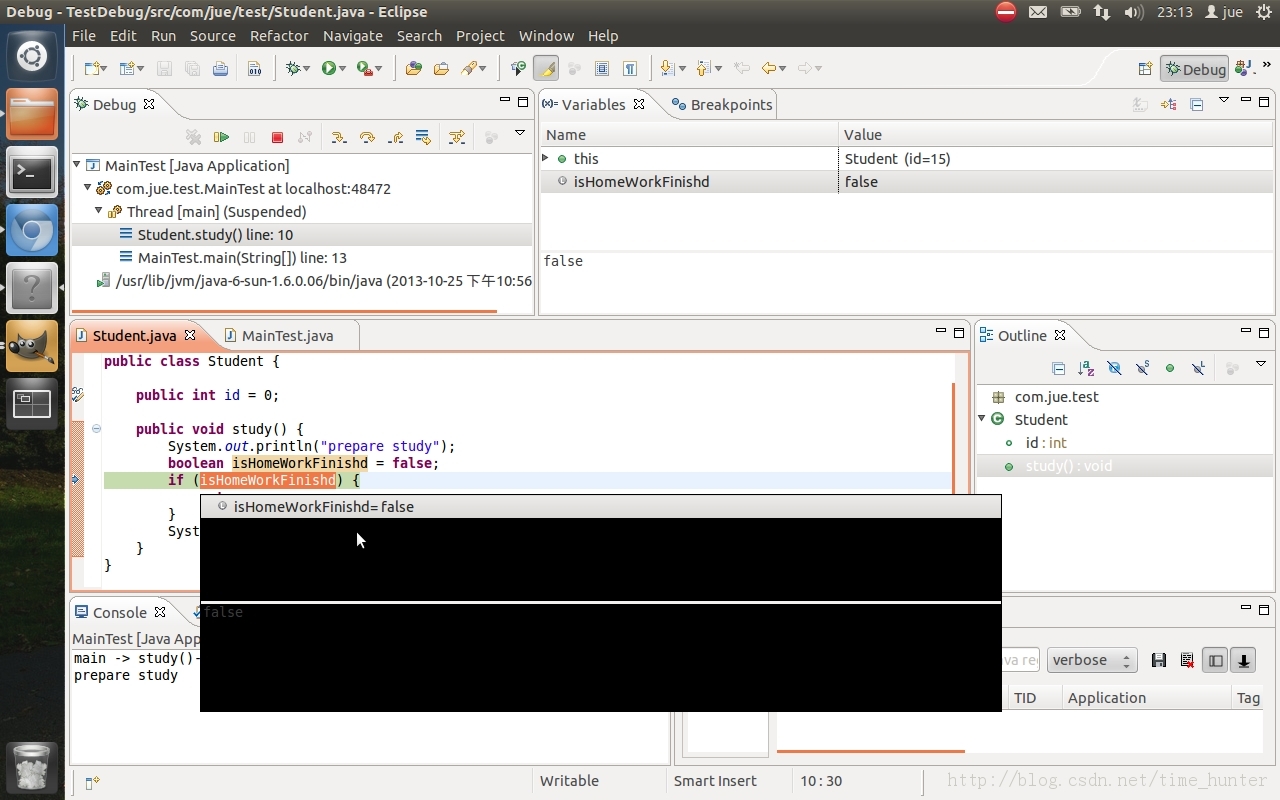Click the Debug perspective button
The height and width of the screenshot is (800, 1280).
pos(1194,69)
